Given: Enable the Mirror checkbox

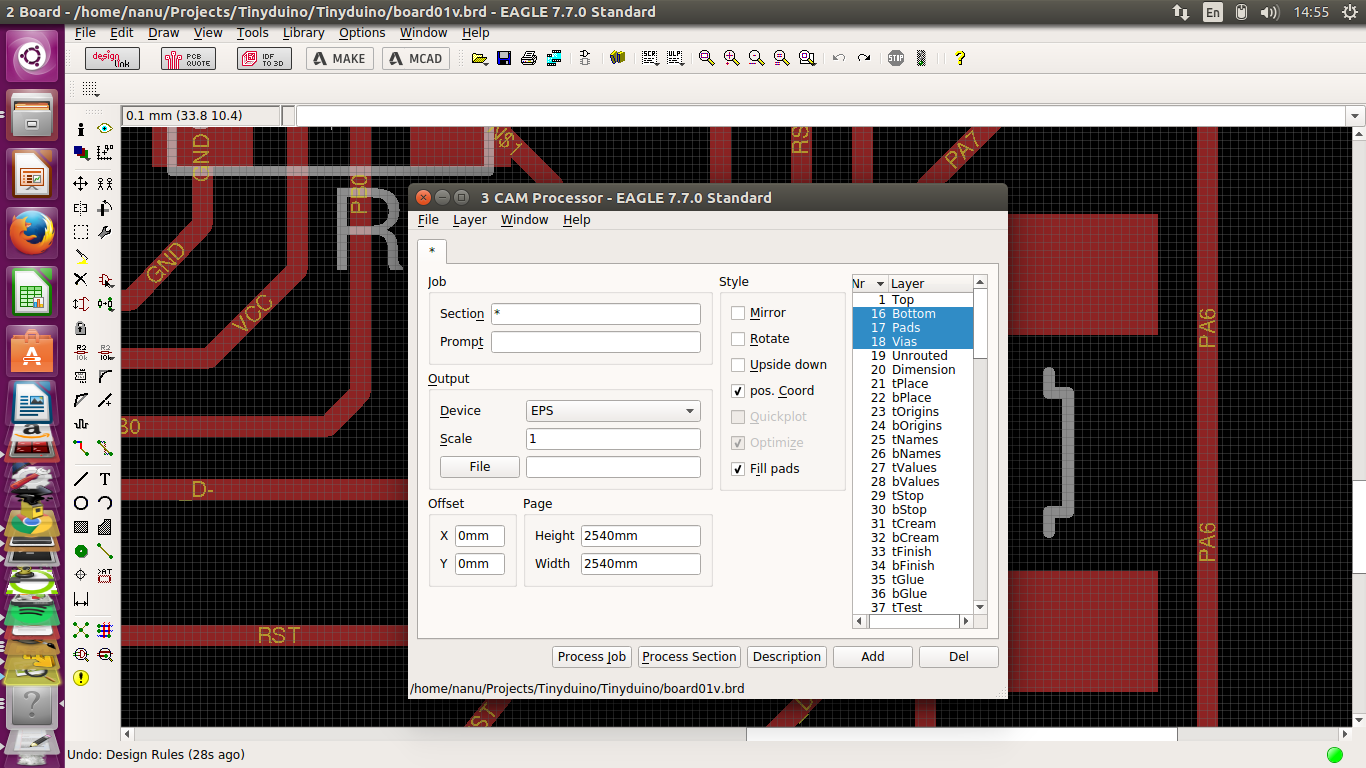Looking at the screenshot, I should pyautogui.click(x=738, y=313).
